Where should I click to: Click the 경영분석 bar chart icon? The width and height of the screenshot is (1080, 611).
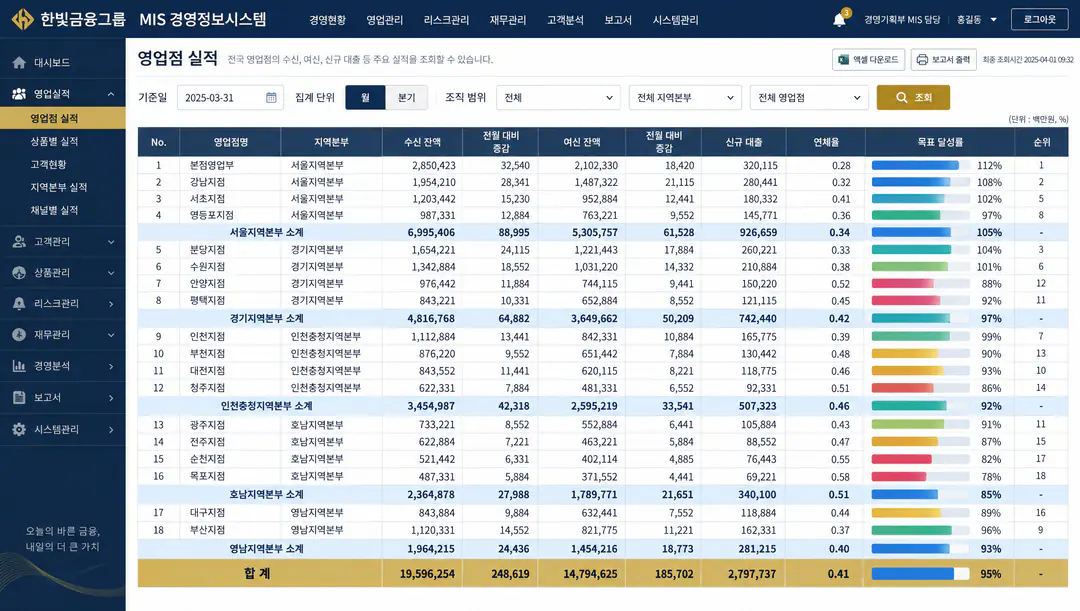(19, 366)
